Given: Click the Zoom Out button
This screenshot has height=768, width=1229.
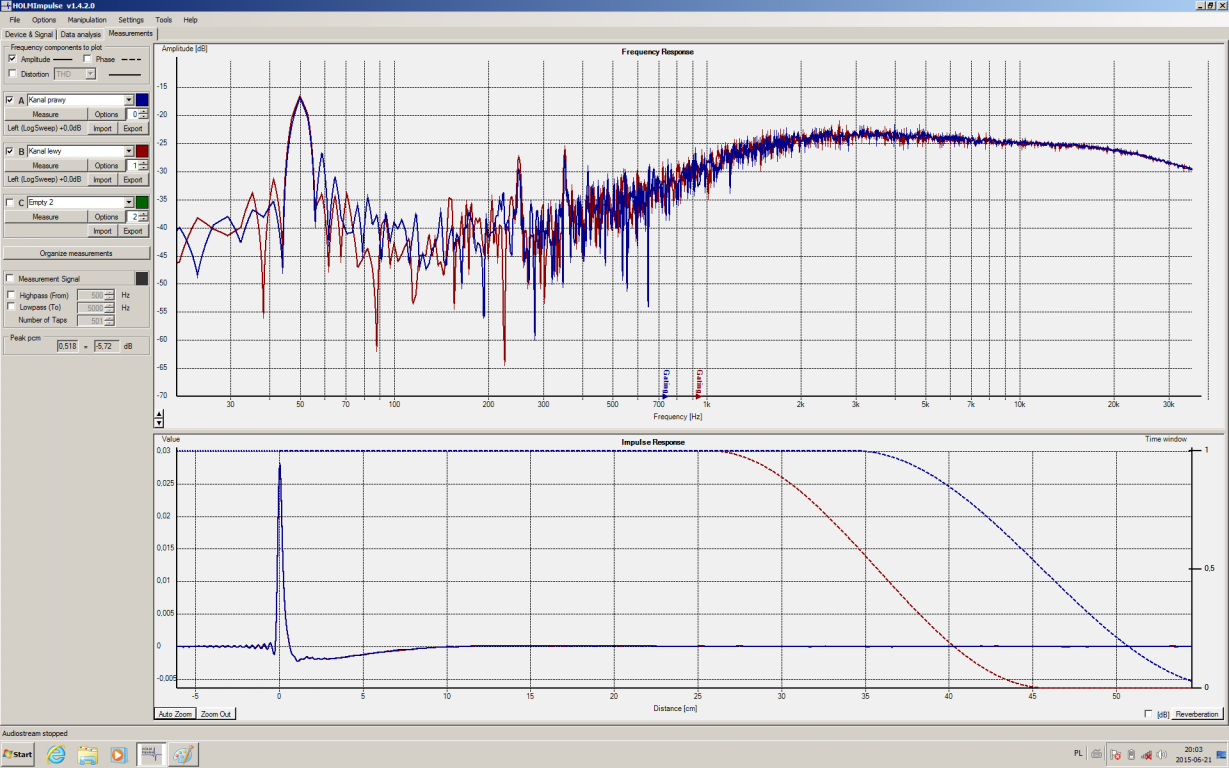Looking at the screenshot, I should 216,714.
